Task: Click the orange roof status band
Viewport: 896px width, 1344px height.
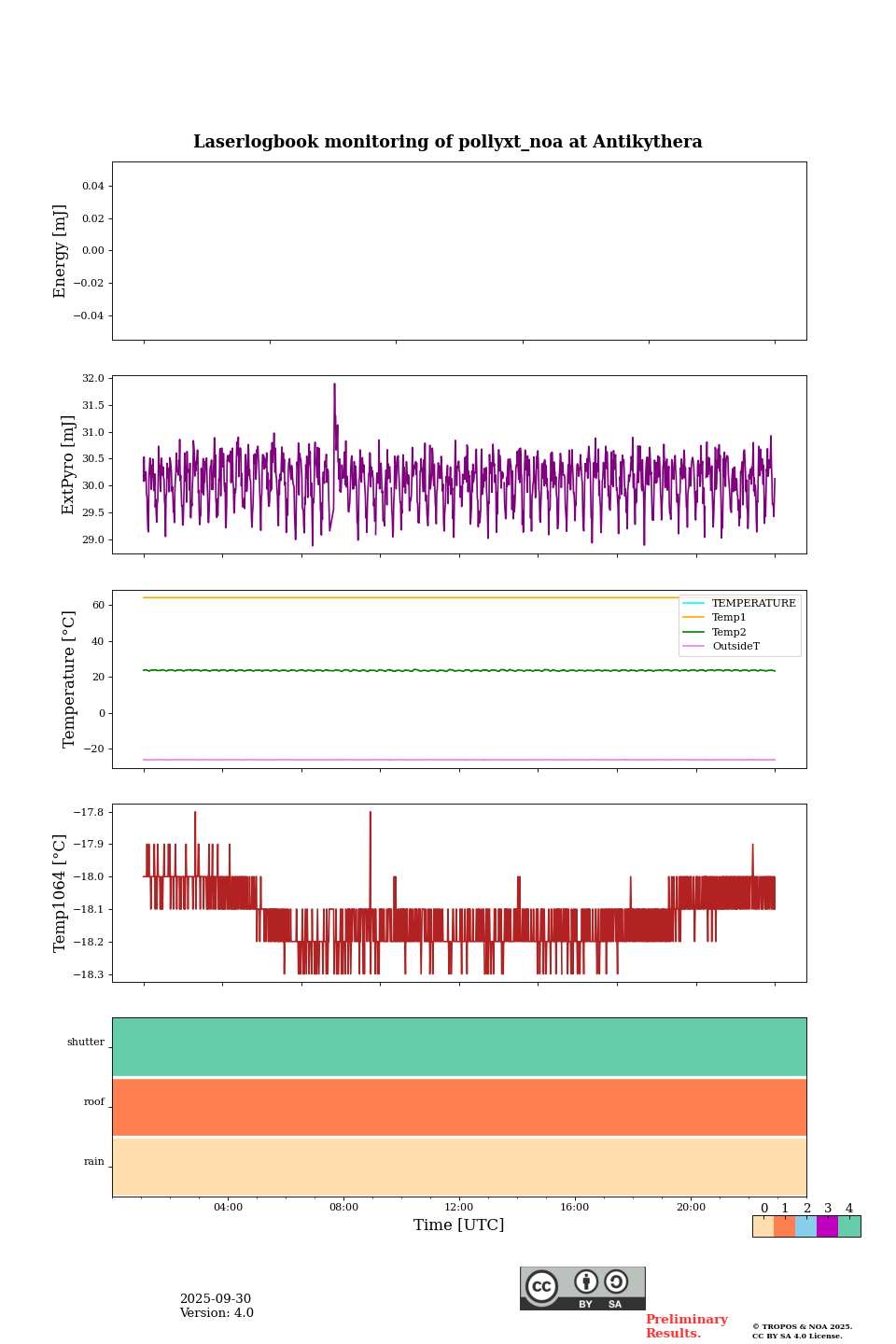Action: (459, 1107)
